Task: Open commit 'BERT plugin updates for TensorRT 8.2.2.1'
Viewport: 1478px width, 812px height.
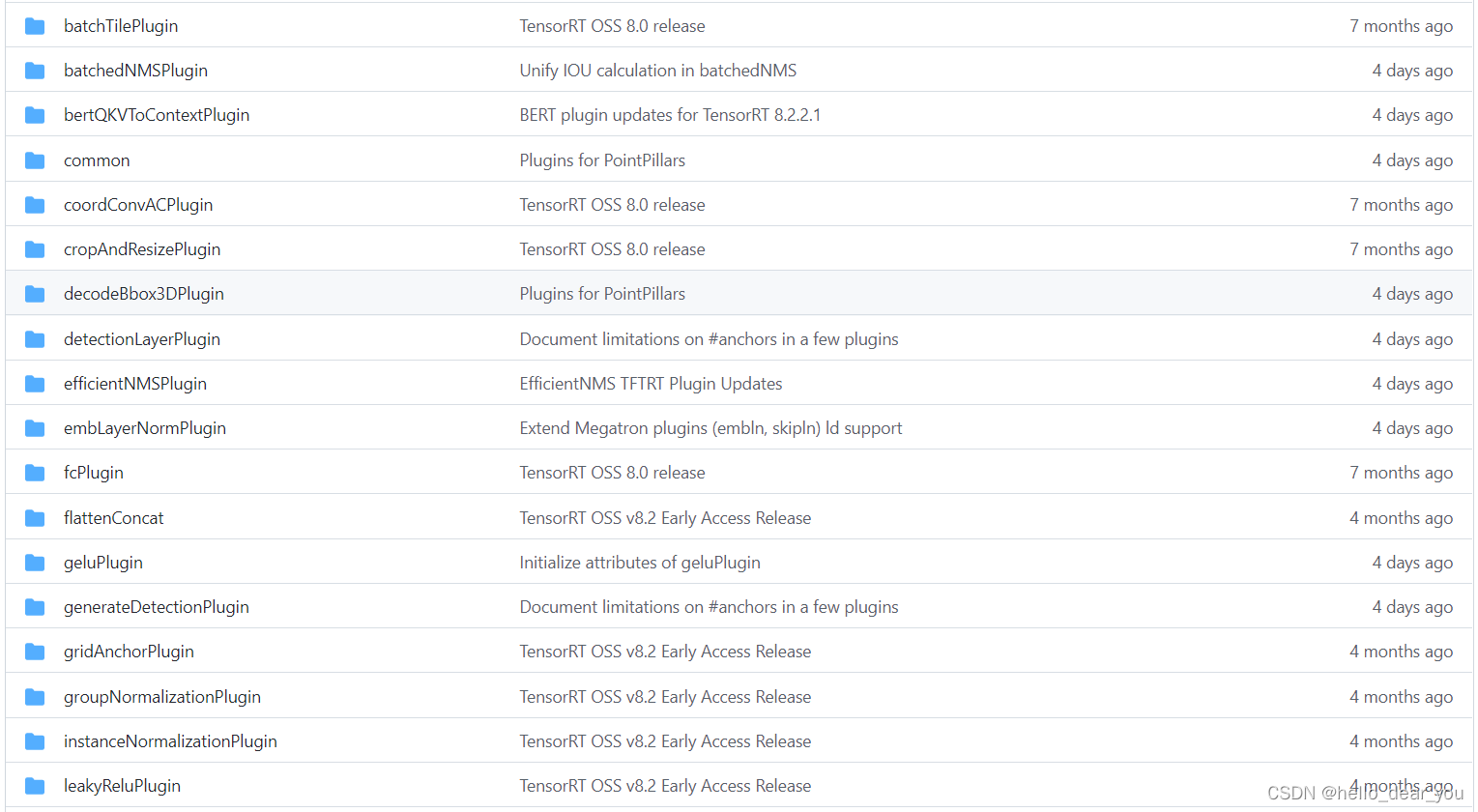Action: click(x=670, y=114)
